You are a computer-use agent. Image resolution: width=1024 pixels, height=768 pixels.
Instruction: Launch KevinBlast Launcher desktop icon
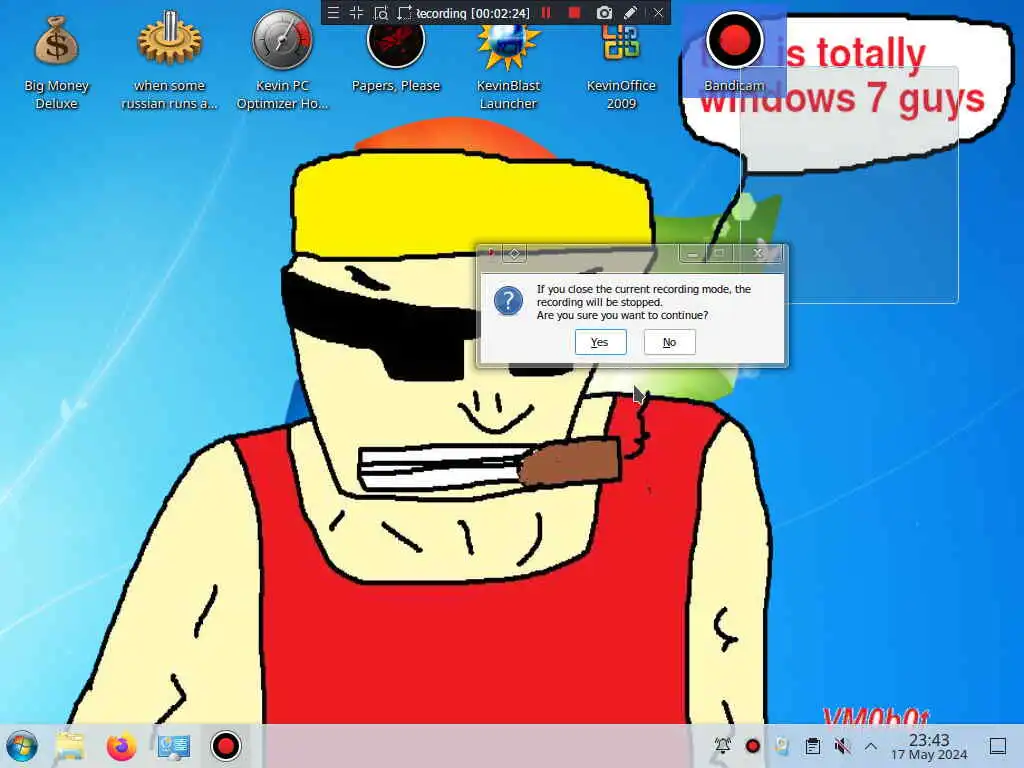pos(508,65)
